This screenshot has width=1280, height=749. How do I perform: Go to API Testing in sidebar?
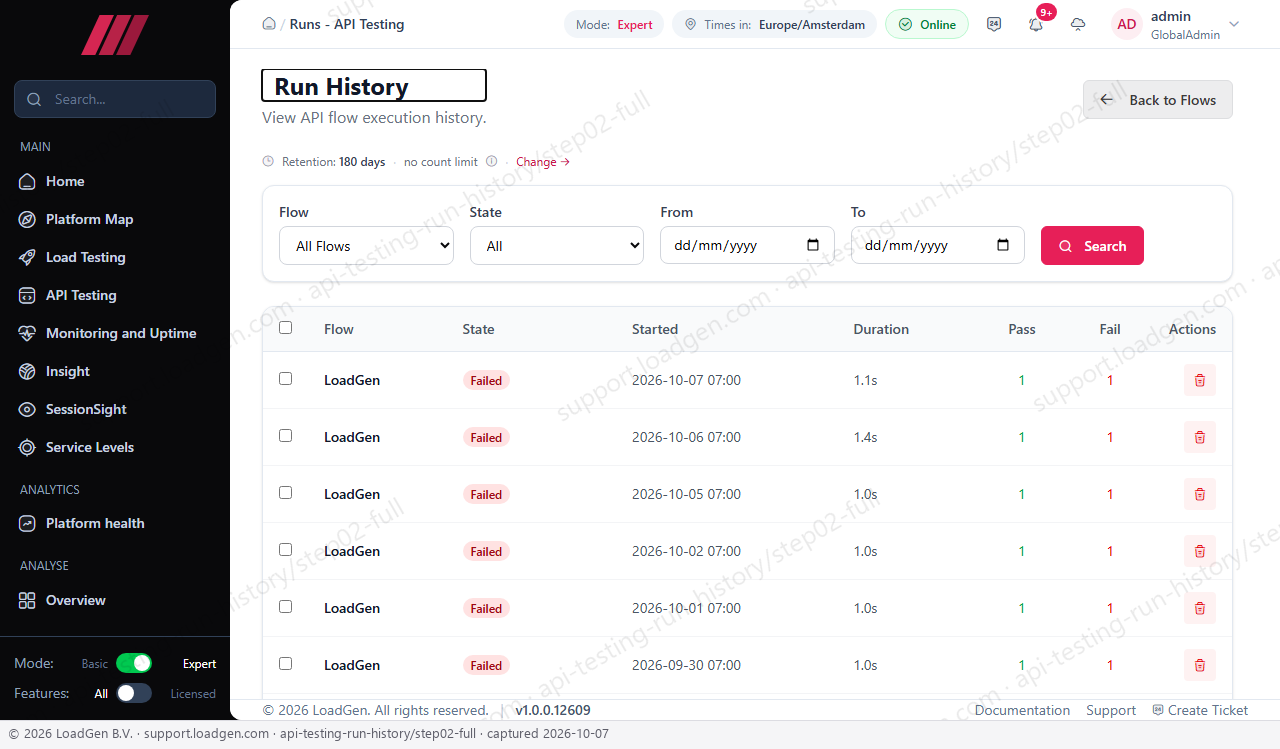pos(115,295)
